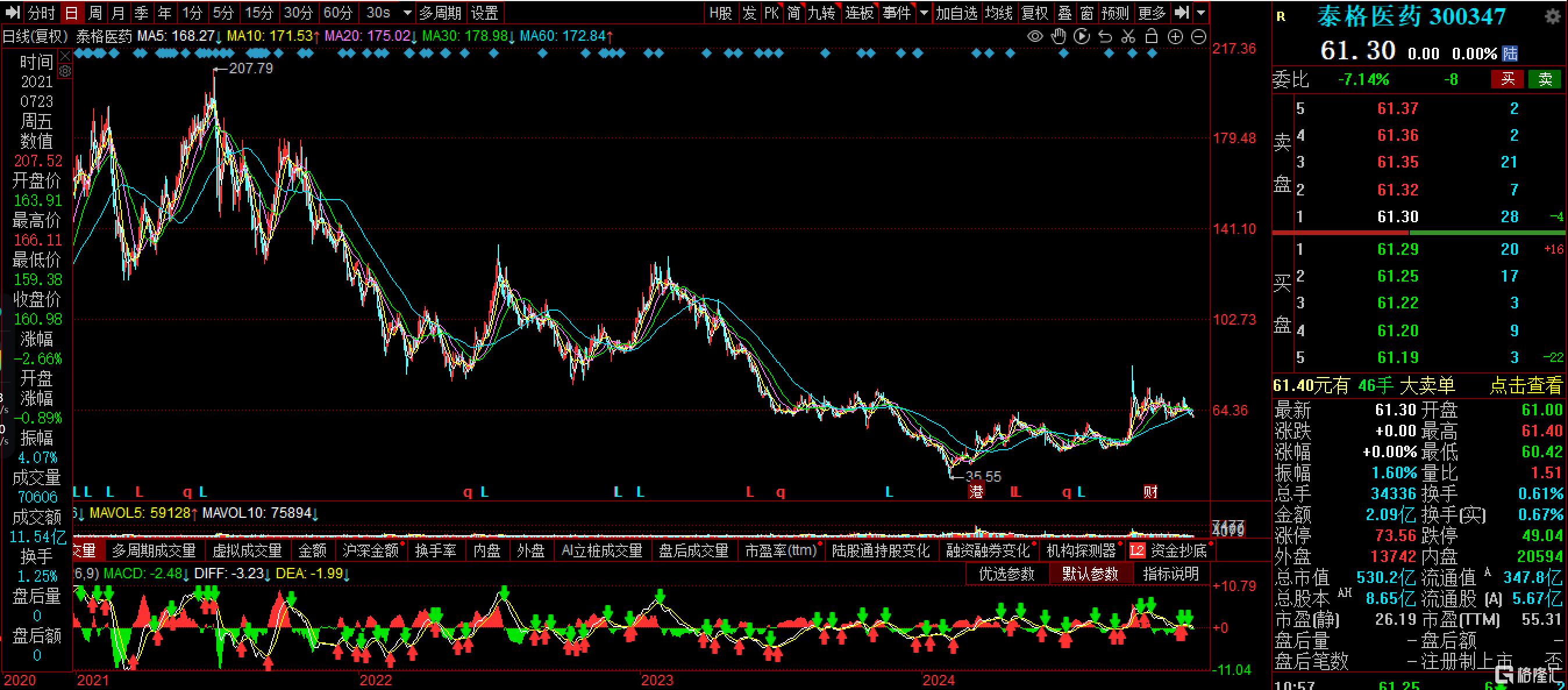Click the 港 event marker on the timeline
This screenshot has width=1568, height=690.
point(976,492)
